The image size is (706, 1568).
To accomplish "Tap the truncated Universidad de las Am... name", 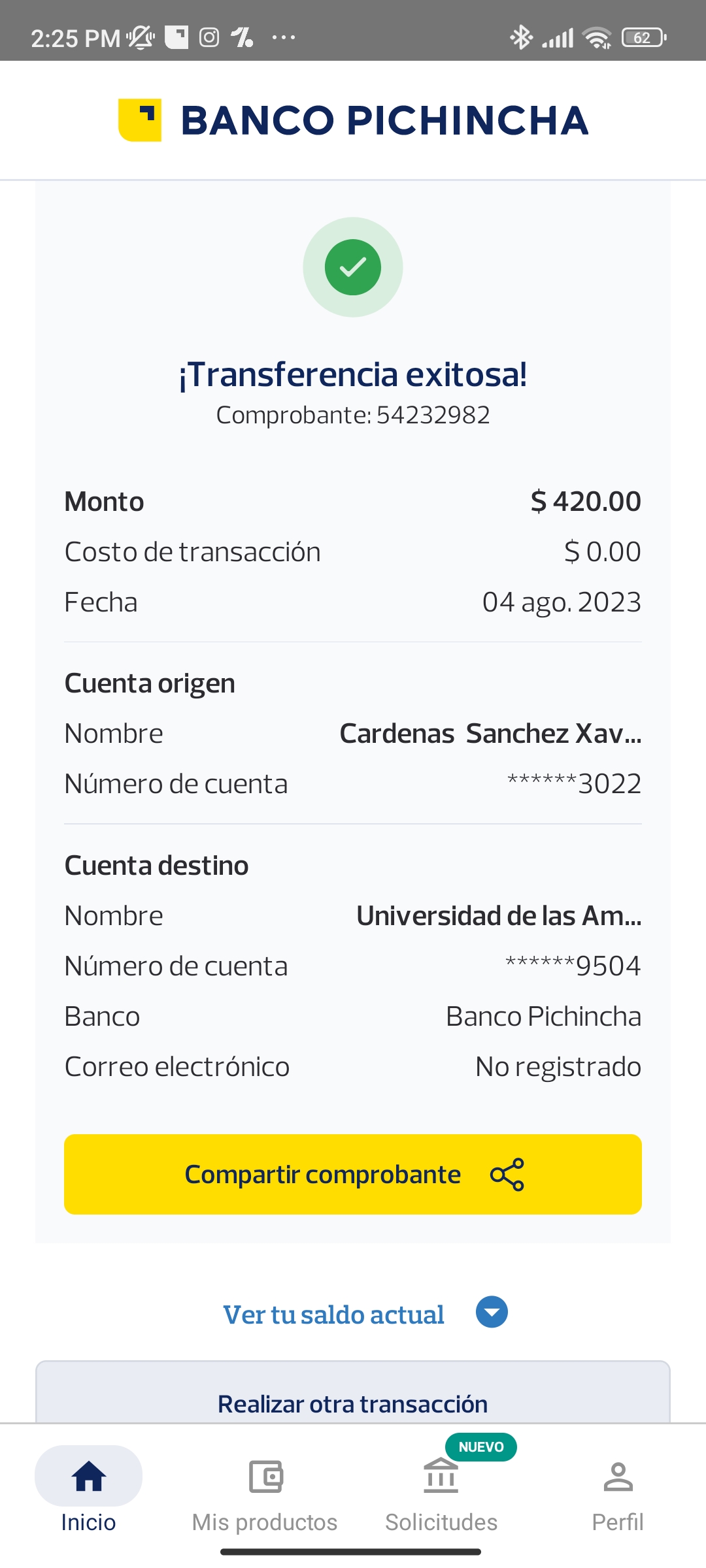I will (x=499, y=916).
